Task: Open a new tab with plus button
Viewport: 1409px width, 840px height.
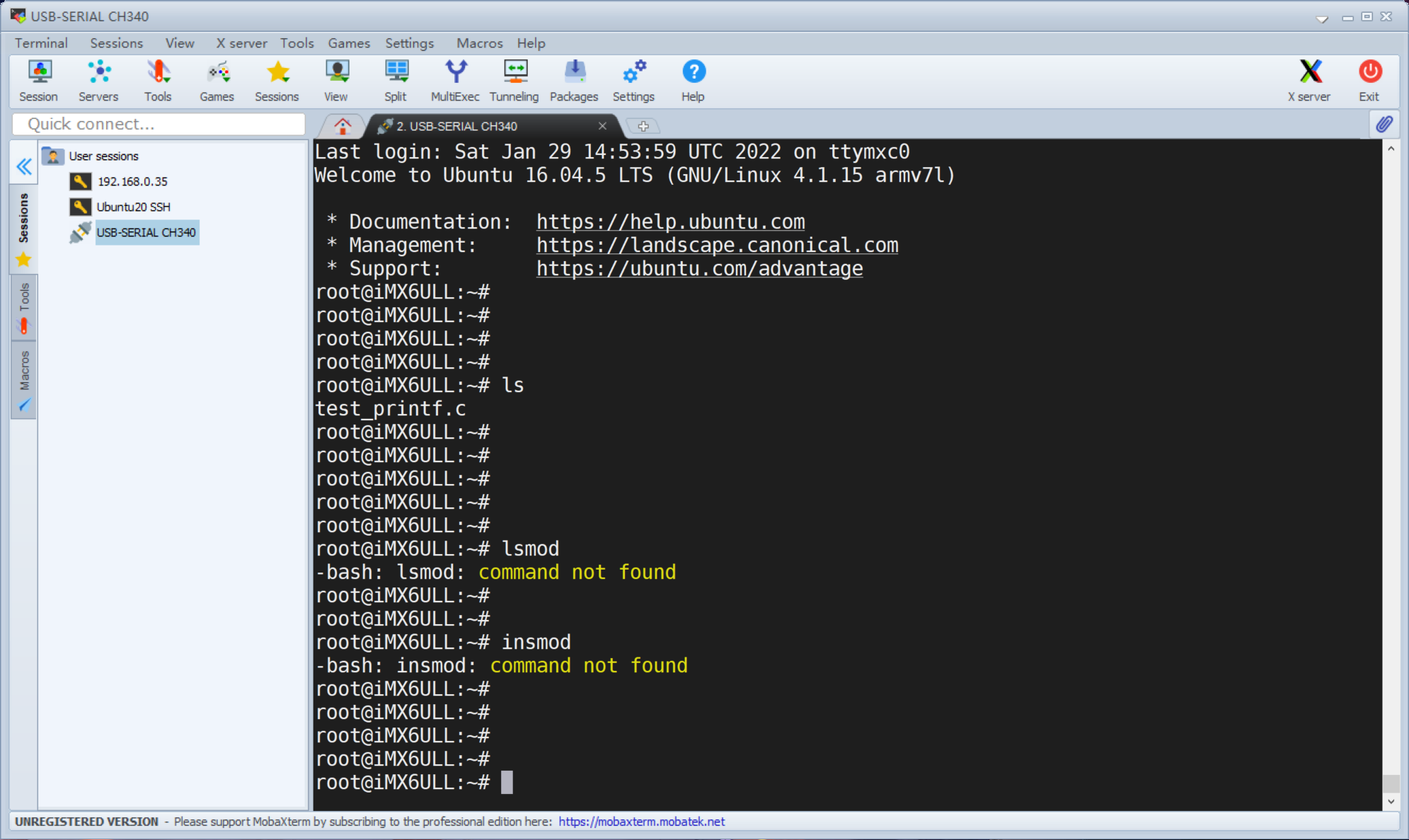Action: coord(643,126)
